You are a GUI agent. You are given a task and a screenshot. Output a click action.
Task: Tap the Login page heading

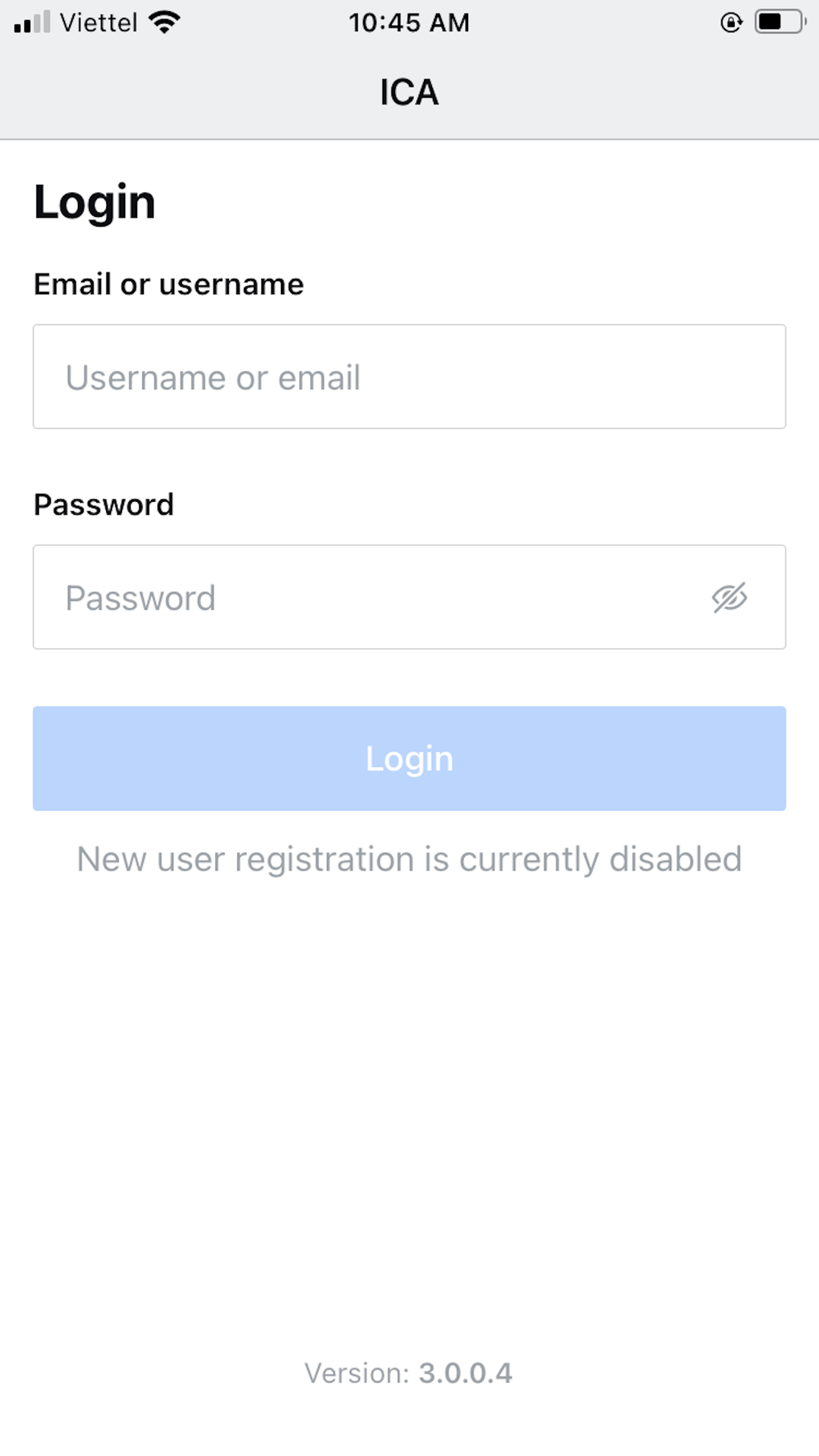coord(94,202)
